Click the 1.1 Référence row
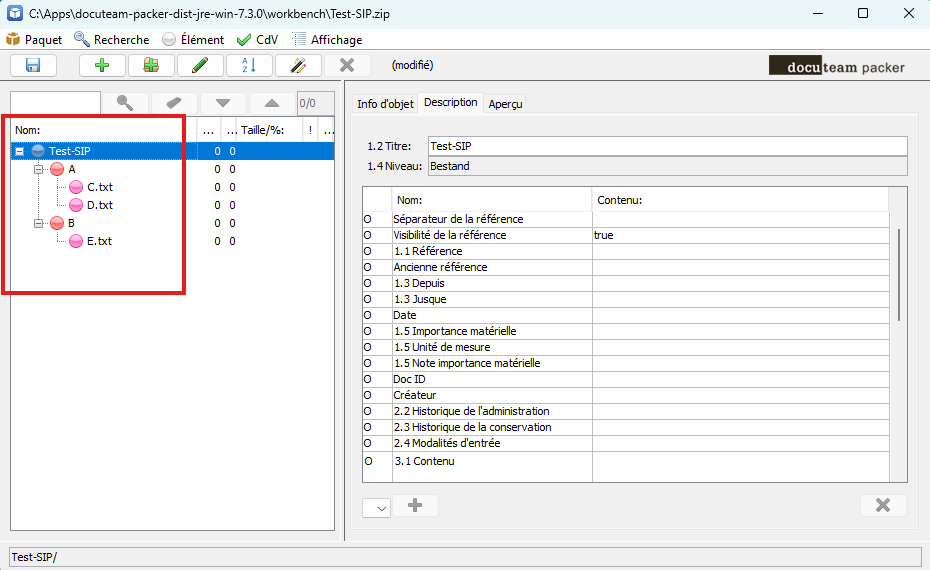Screen dimensions: 930x570 pyautogui.click(x=626, y=251)
